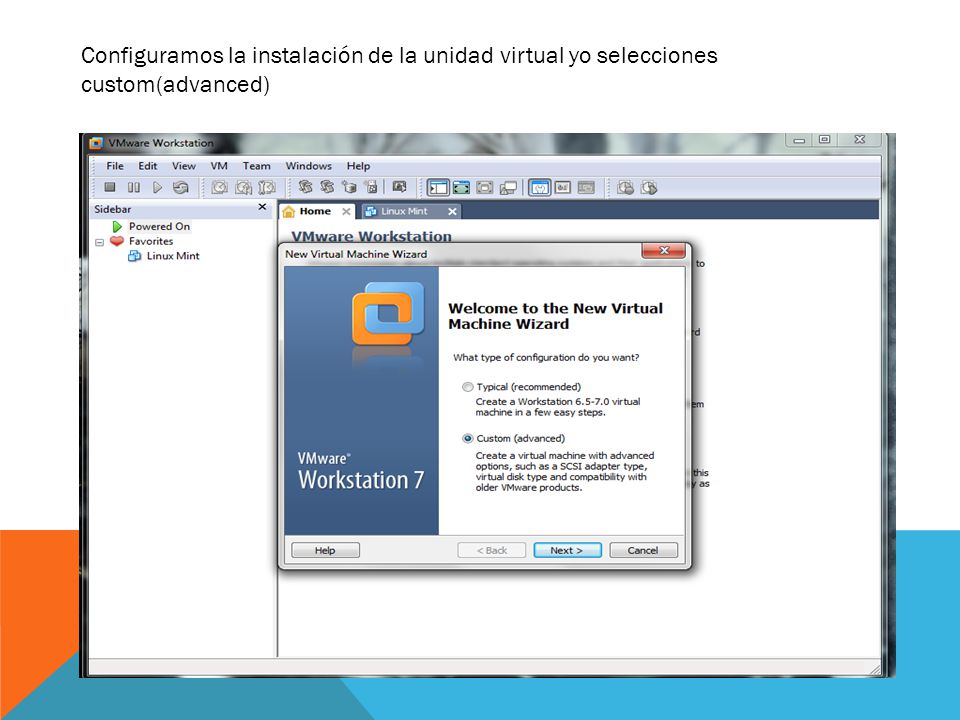
Task: Click the console view icon in toolbar
Action: 563,187
